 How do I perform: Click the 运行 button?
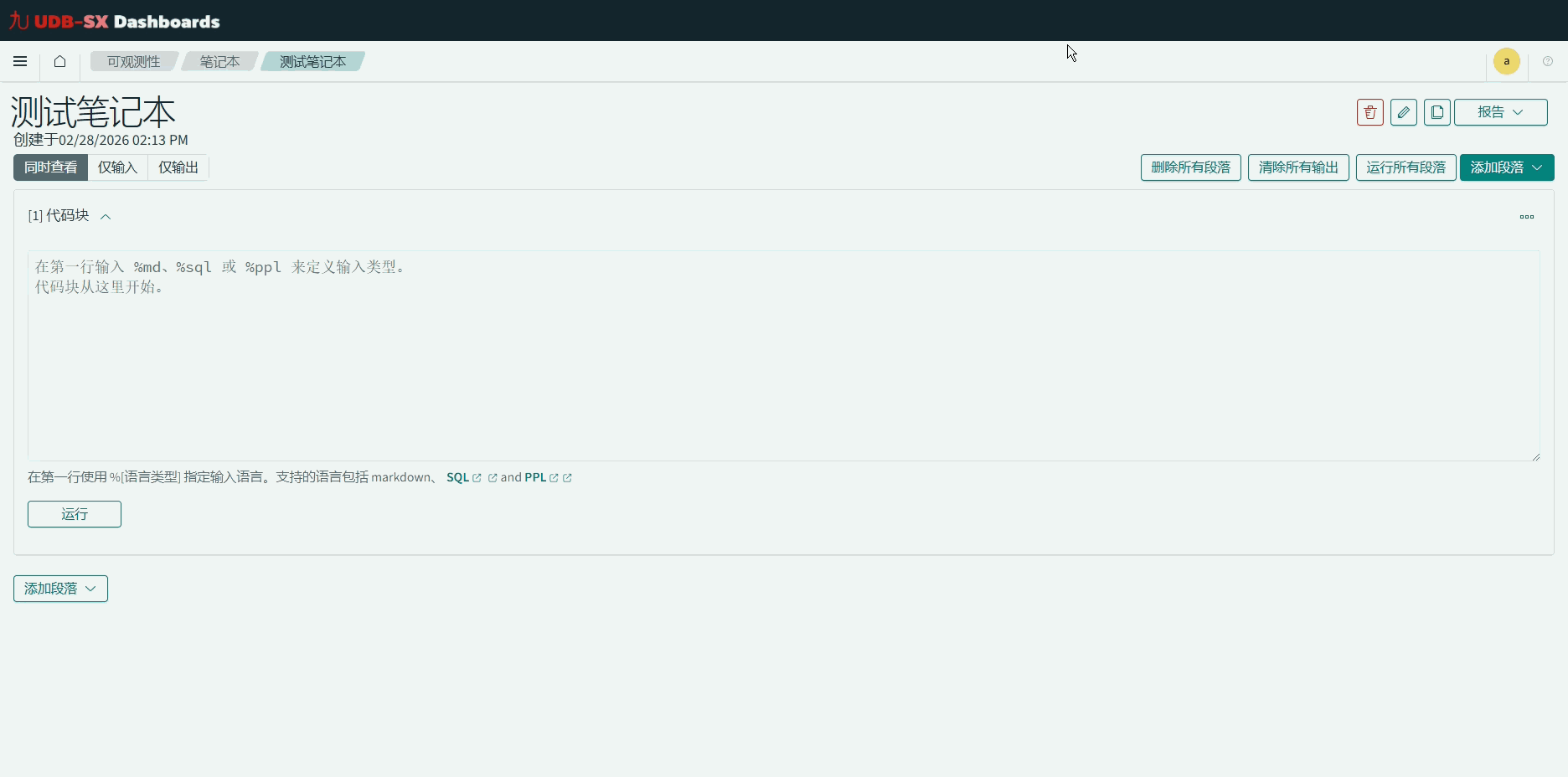(75, 514)
